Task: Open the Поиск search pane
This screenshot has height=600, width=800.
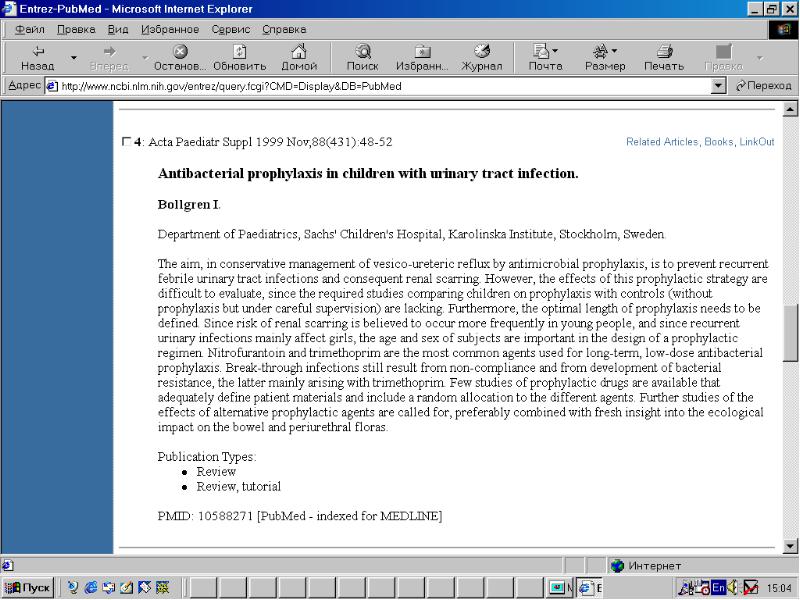Action: coord(362,58)
